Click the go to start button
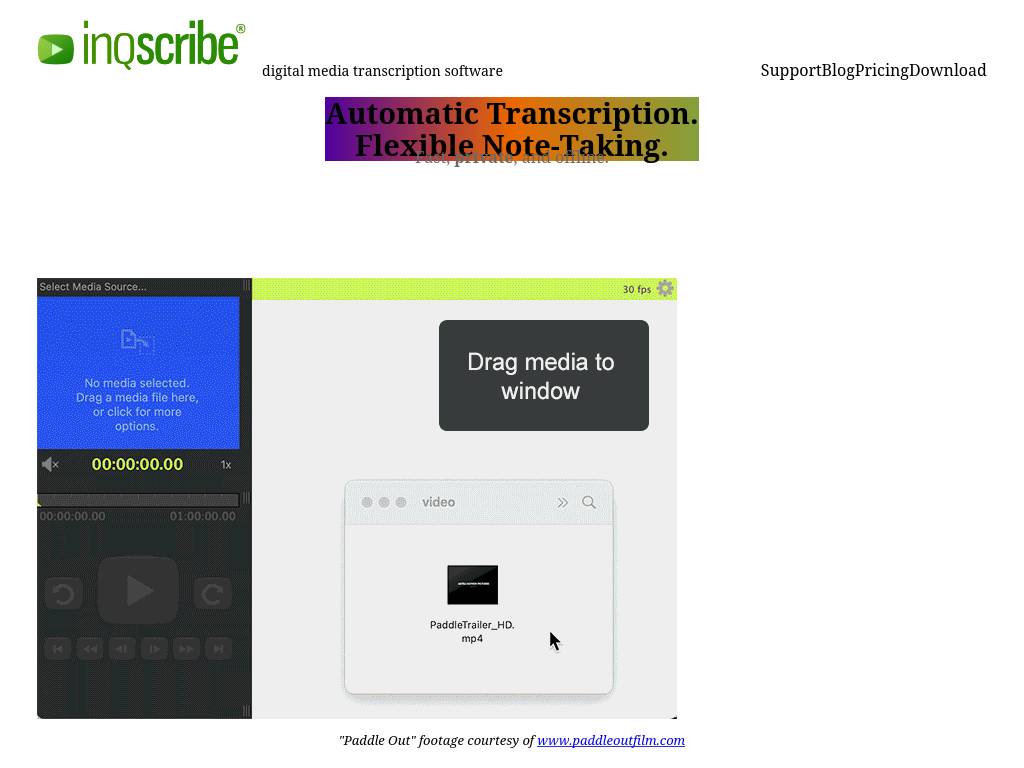1024x768 pixels. [x=58, y=648]
